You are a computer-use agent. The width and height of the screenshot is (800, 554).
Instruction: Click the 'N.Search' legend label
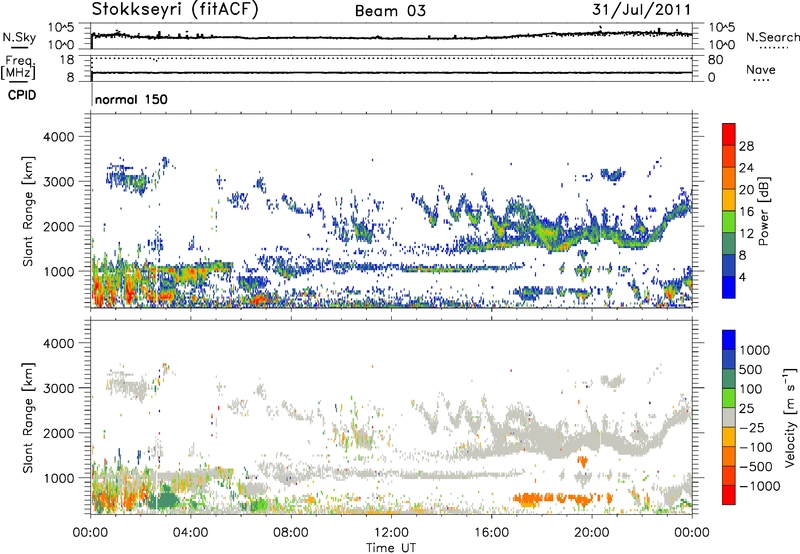(772, 37)
